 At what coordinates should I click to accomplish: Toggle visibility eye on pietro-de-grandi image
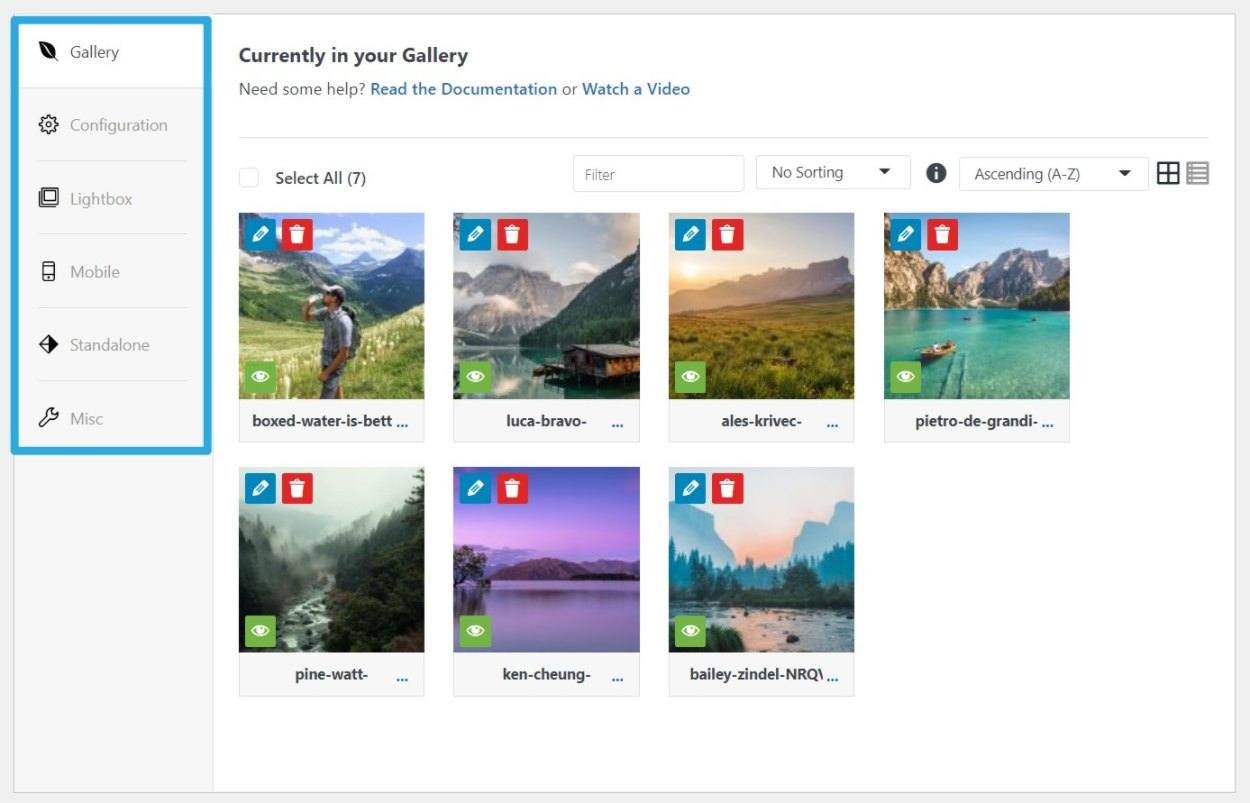coord(905,377)
